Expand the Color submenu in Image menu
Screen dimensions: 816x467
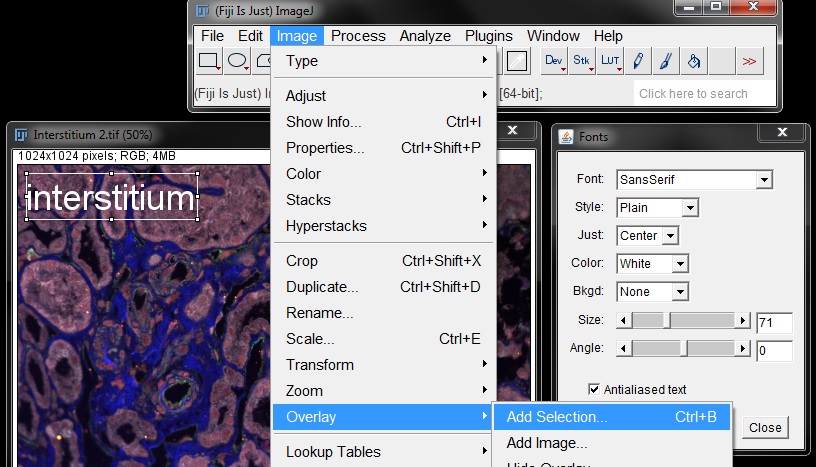pos(384,174)
